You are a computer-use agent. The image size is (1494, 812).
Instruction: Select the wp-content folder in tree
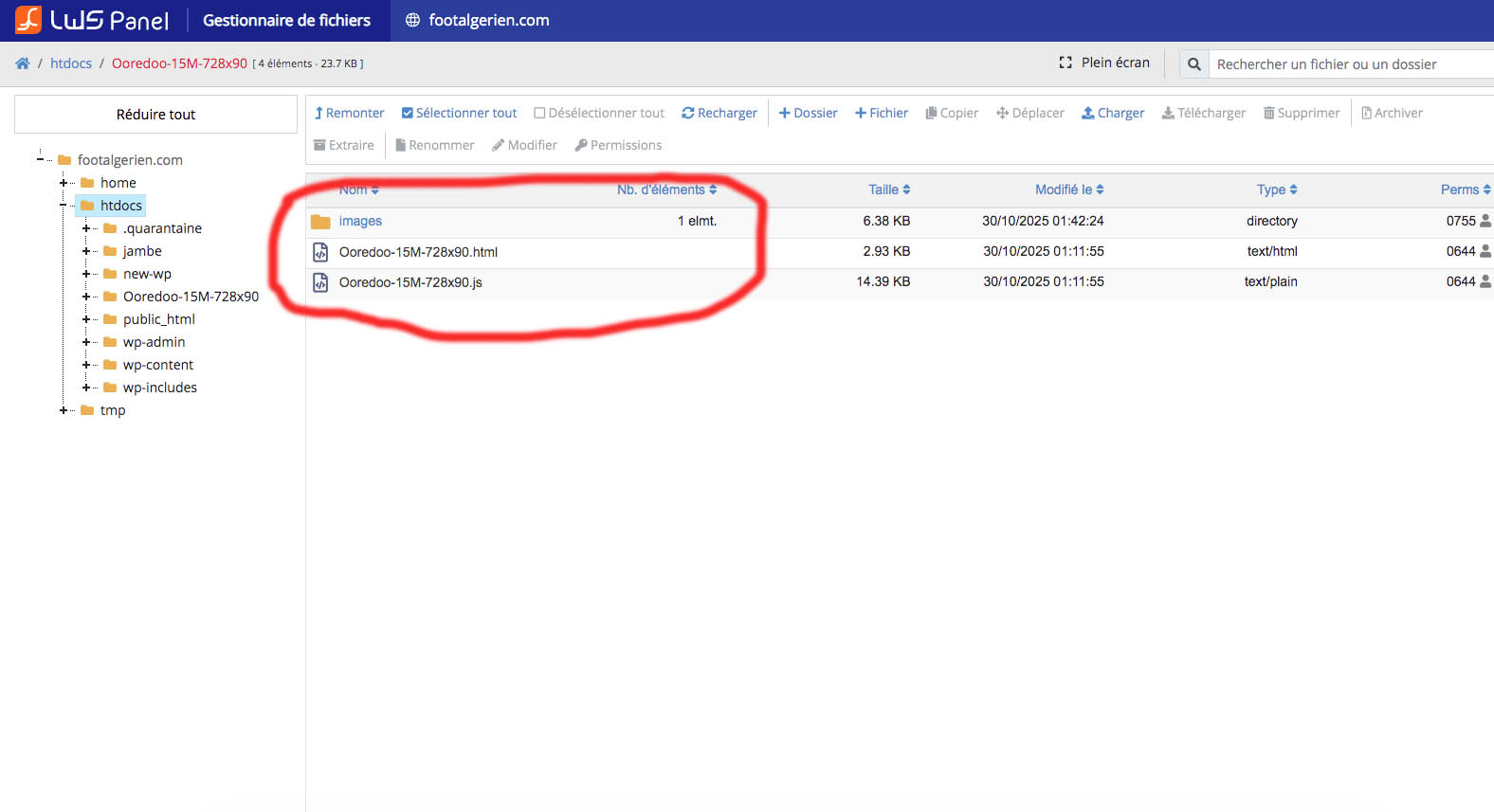click(x=158, y=365)
